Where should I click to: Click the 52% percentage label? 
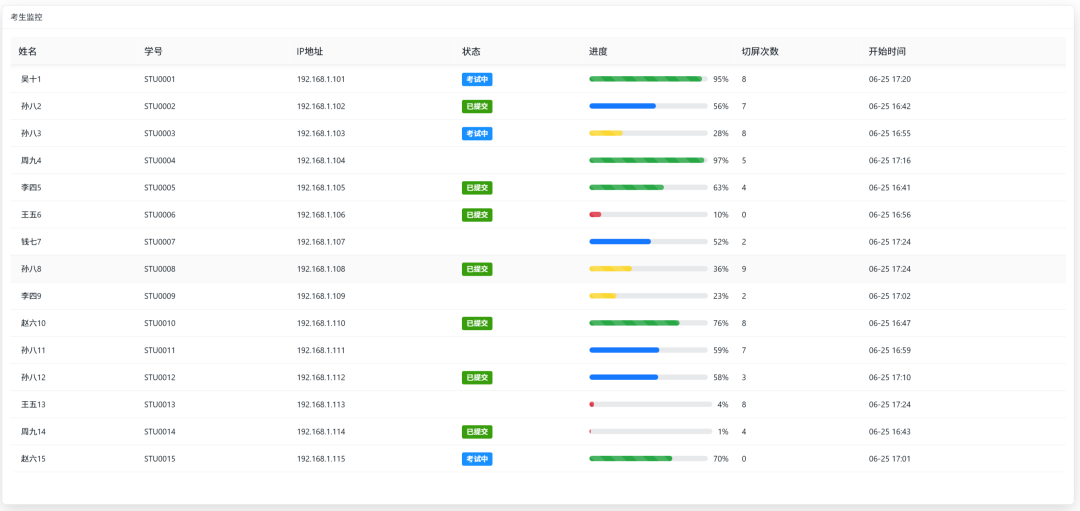tap(720, 242)
